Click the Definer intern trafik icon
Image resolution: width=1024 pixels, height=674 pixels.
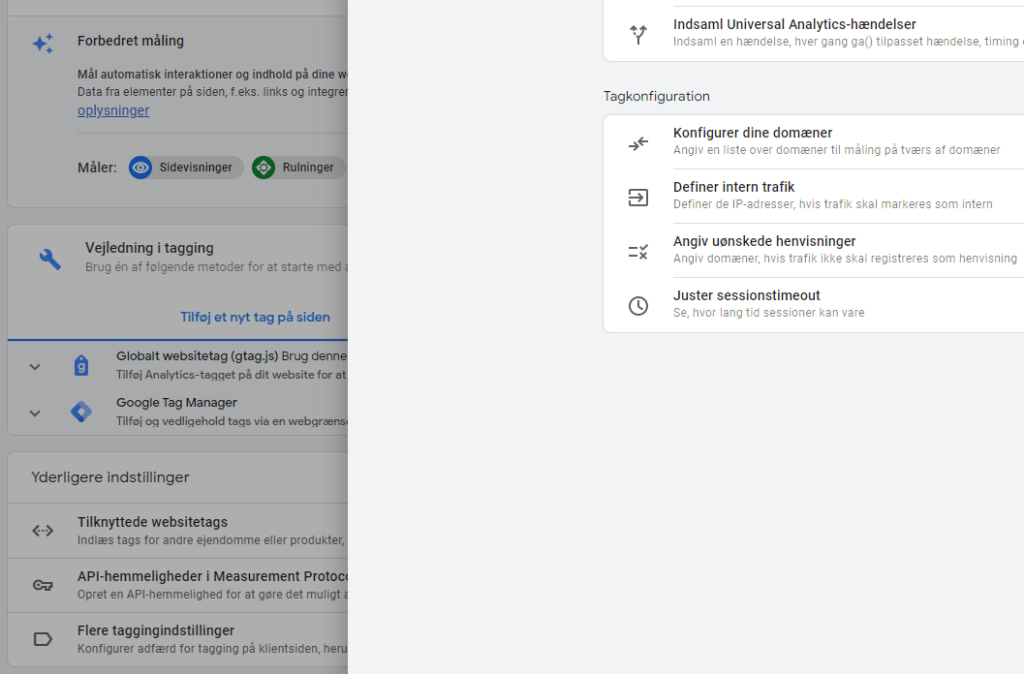[638, 197]
